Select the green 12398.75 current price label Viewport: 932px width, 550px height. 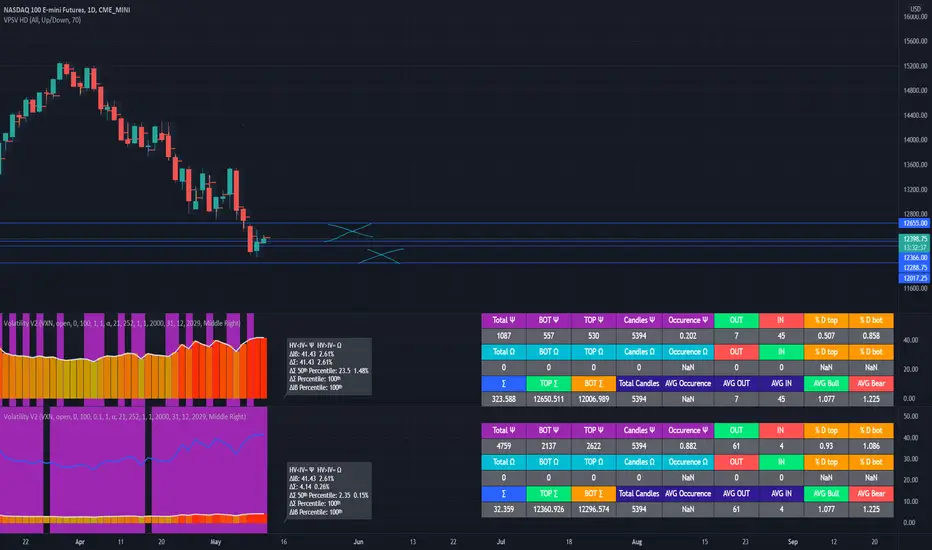coord(914,238)
